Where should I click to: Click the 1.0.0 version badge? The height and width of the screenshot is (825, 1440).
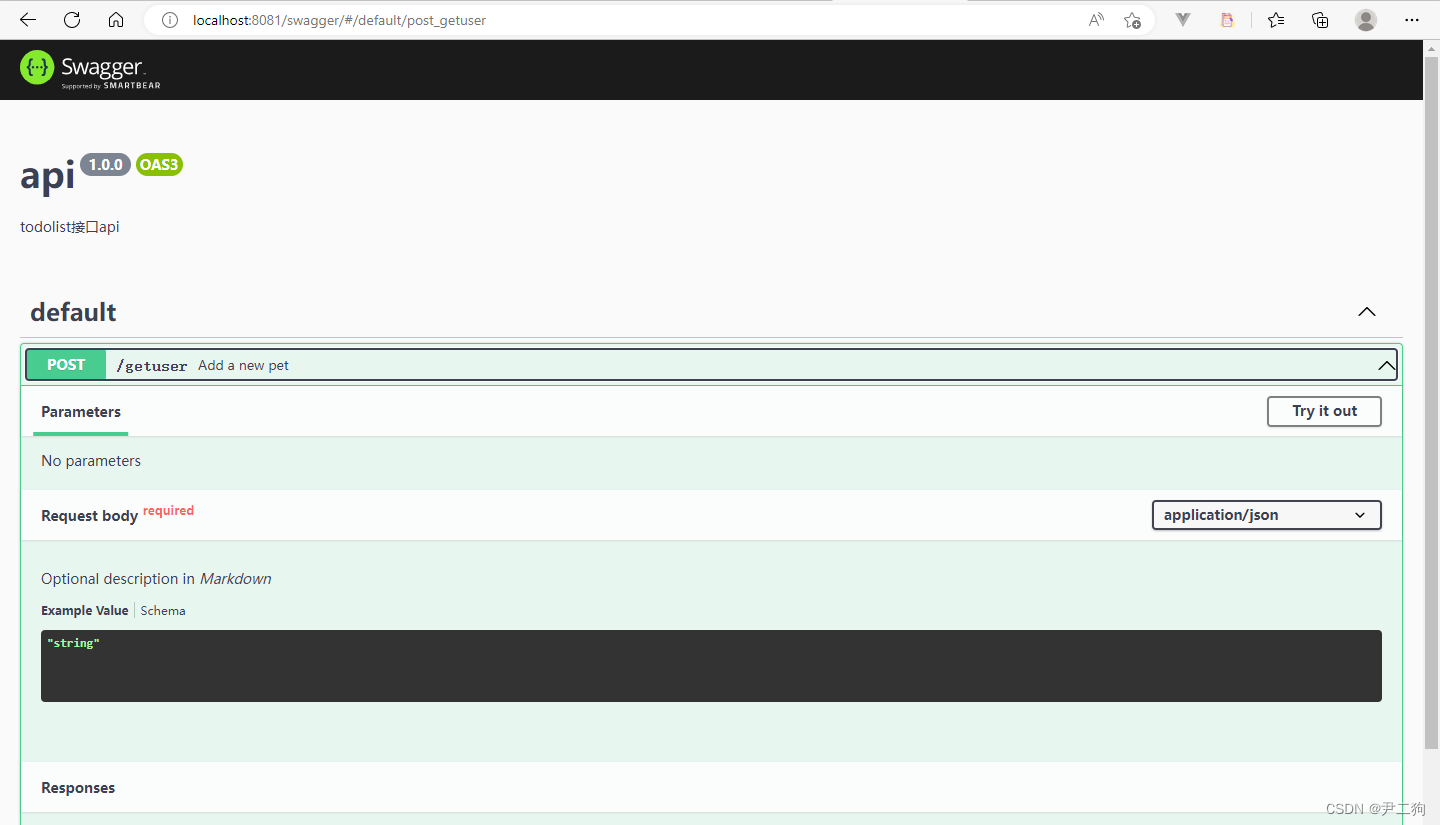[105, 164]
